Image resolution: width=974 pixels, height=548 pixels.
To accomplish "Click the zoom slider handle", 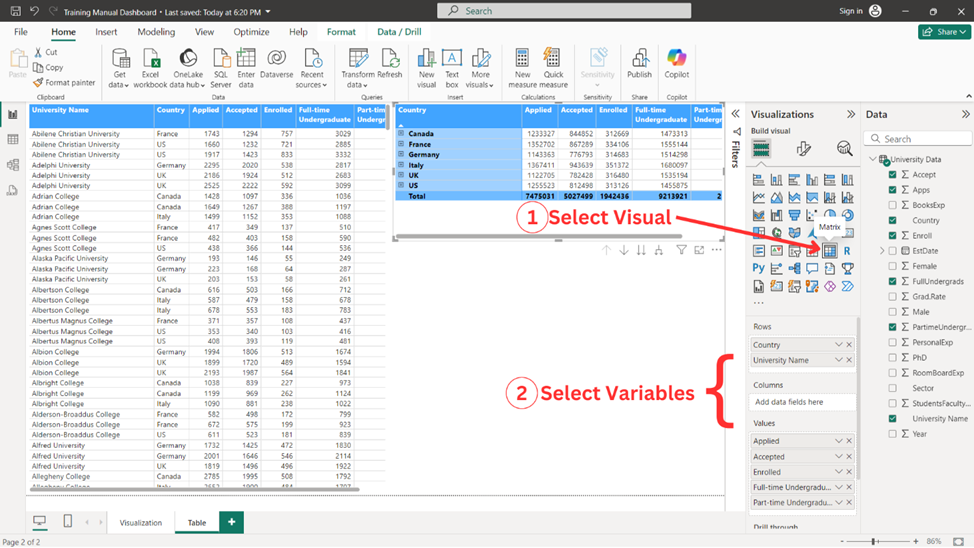I will (x=873, y=542).
